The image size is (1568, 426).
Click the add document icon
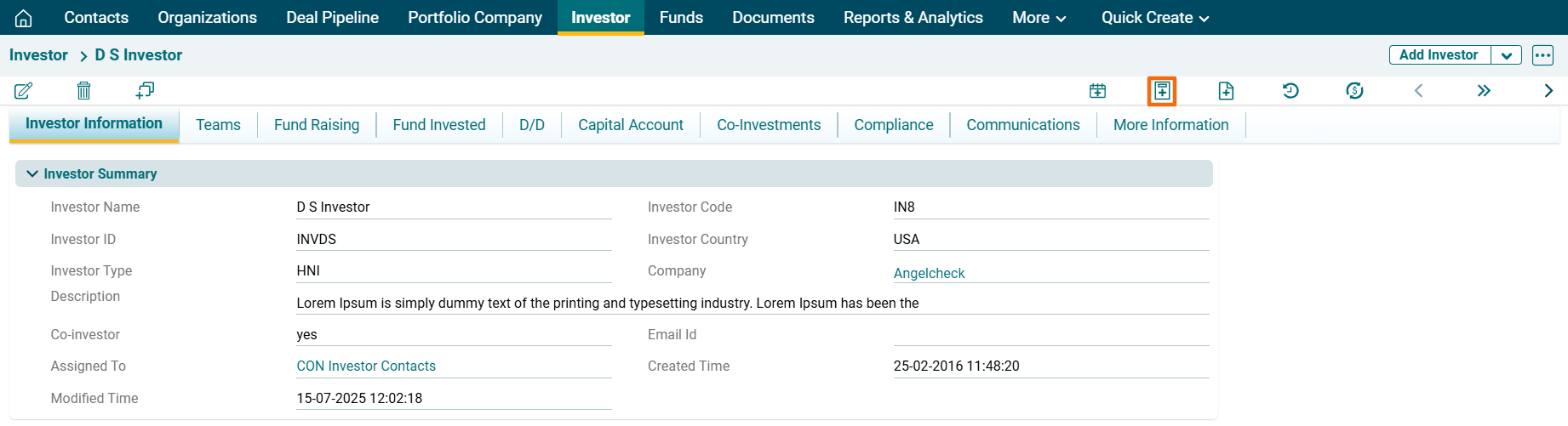1226,91
